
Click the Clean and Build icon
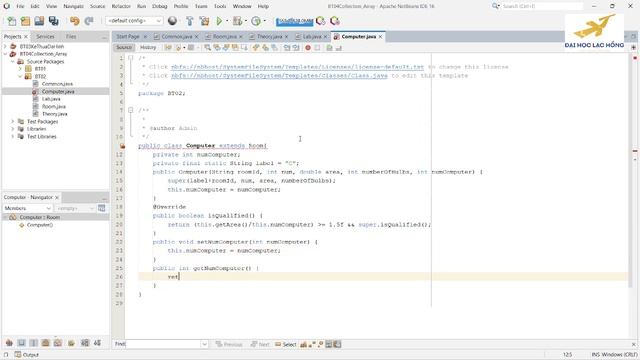coord(204,21)
